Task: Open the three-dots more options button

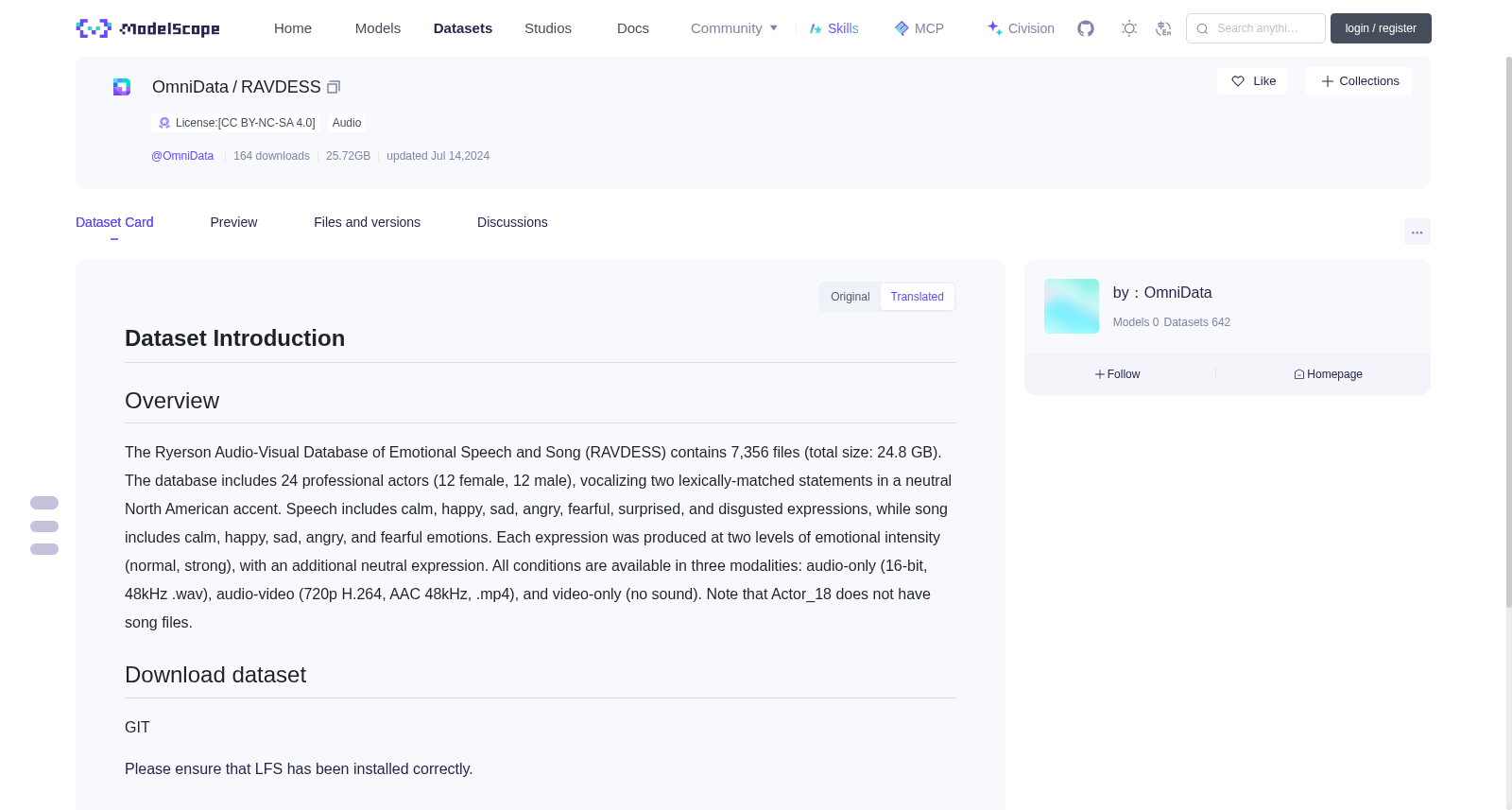Action: point(1417,232)
